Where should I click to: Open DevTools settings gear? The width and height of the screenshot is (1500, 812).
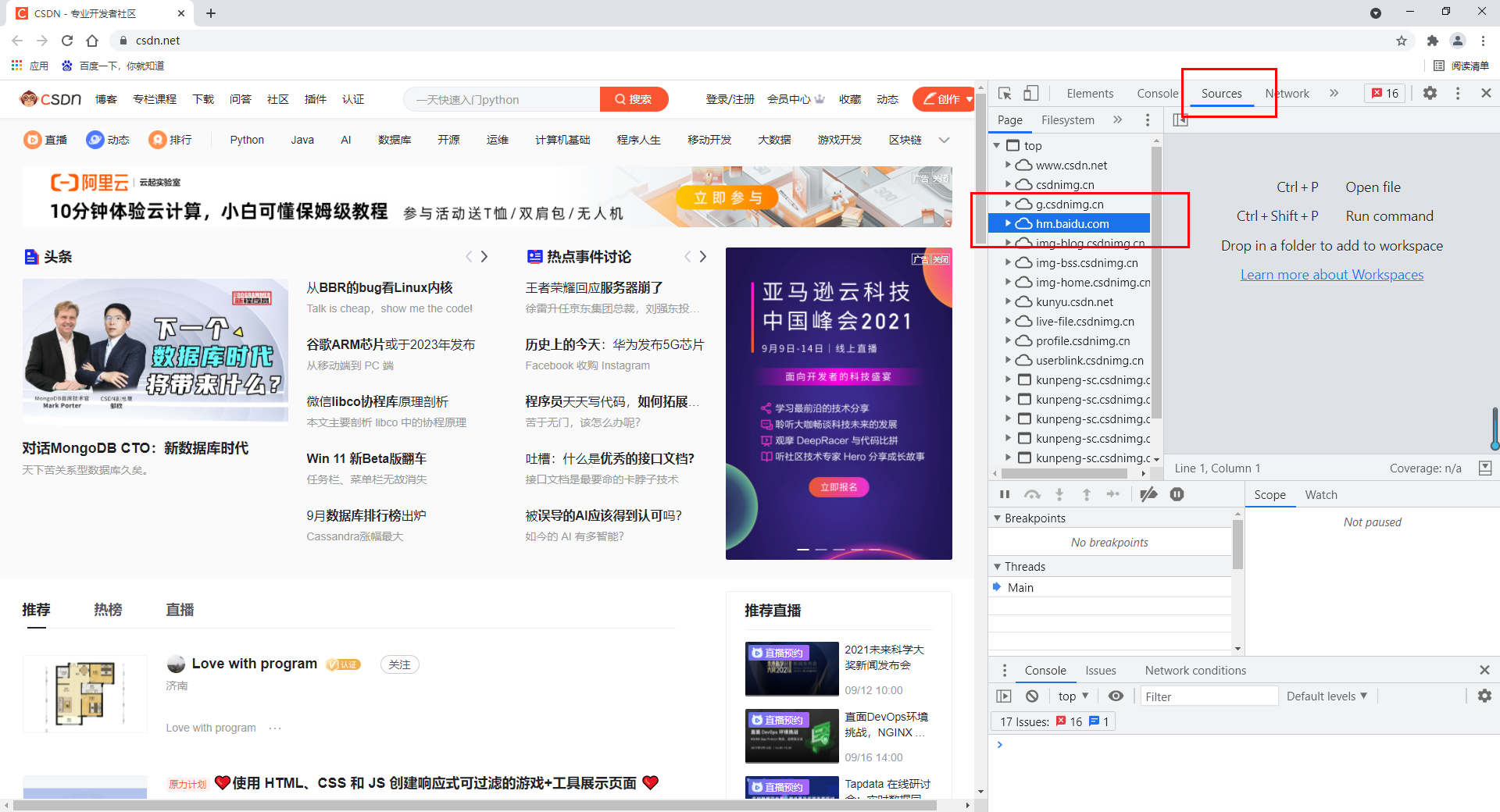click(1430, 93)
